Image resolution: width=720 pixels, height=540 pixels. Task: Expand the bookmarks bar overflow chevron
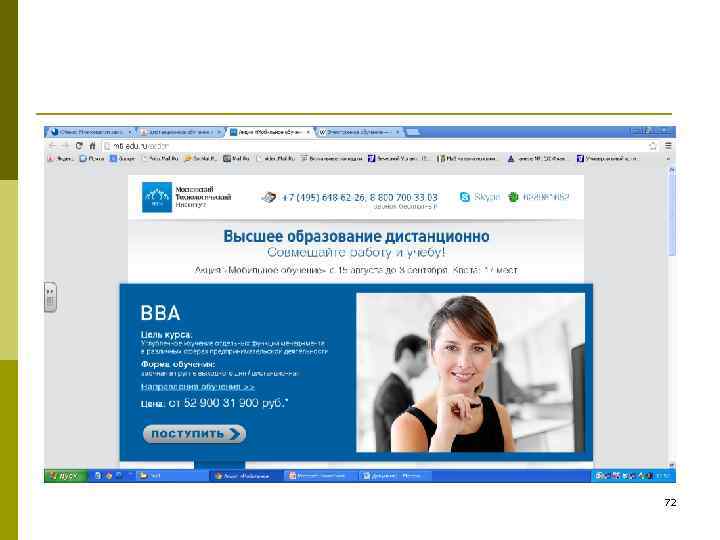(668, 158)
